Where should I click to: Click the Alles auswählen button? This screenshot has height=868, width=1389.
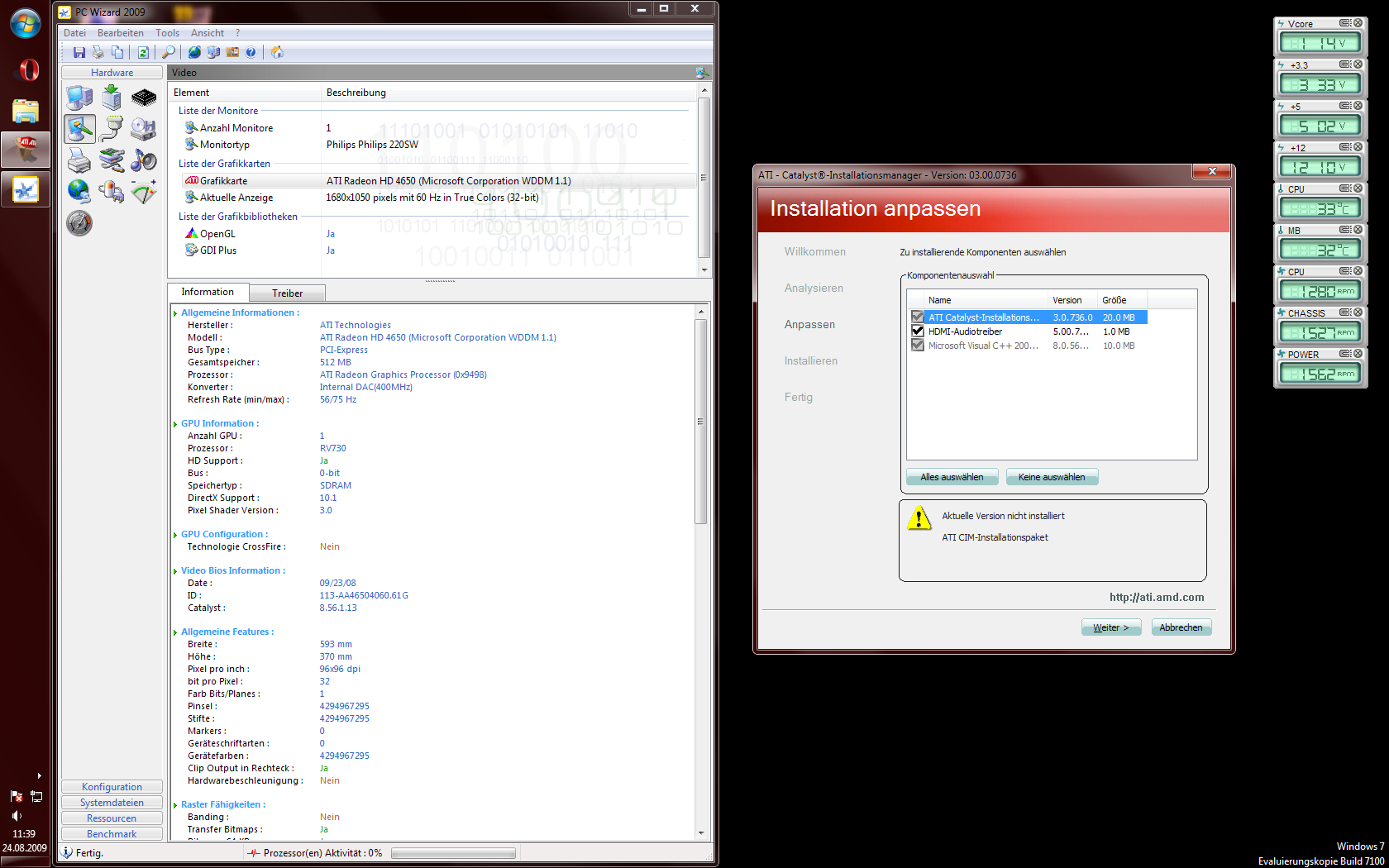click(952, 477)
